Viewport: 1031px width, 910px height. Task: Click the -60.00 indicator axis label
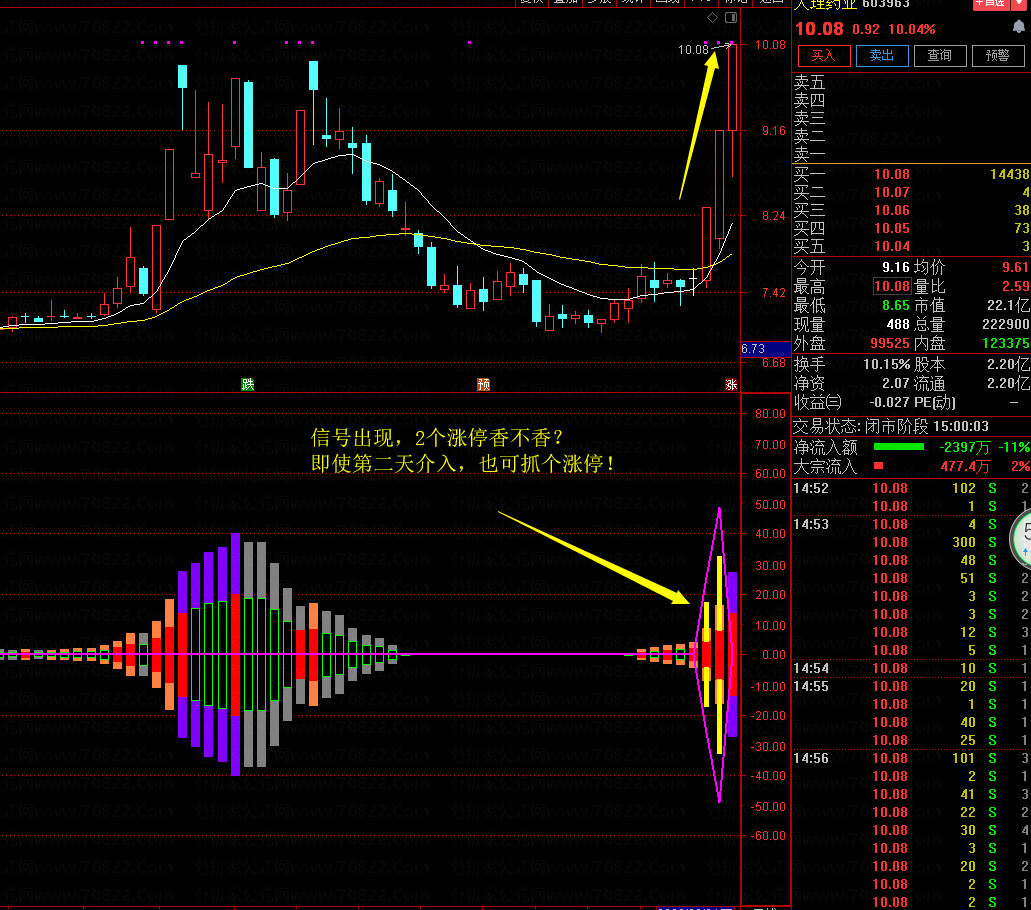(768, 836)
